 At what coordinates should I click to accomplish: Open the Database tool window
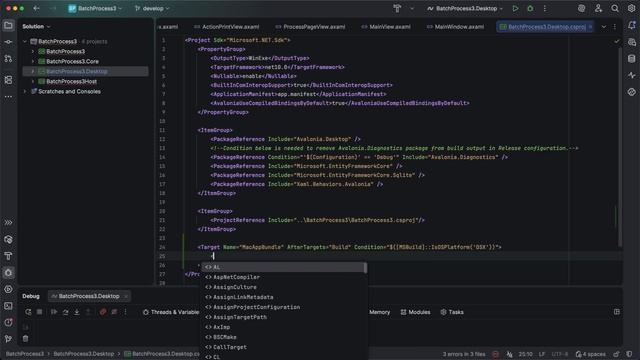(631, 59)
